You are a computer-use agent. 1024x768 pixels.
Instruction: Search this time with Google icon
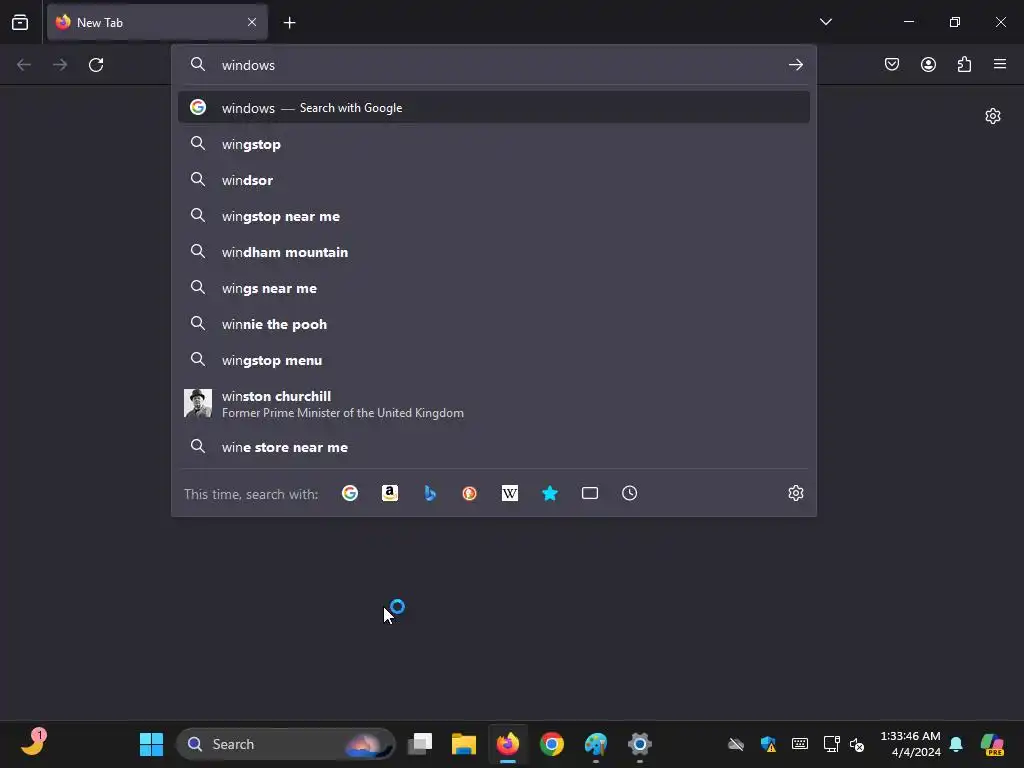tap(350, 493)
